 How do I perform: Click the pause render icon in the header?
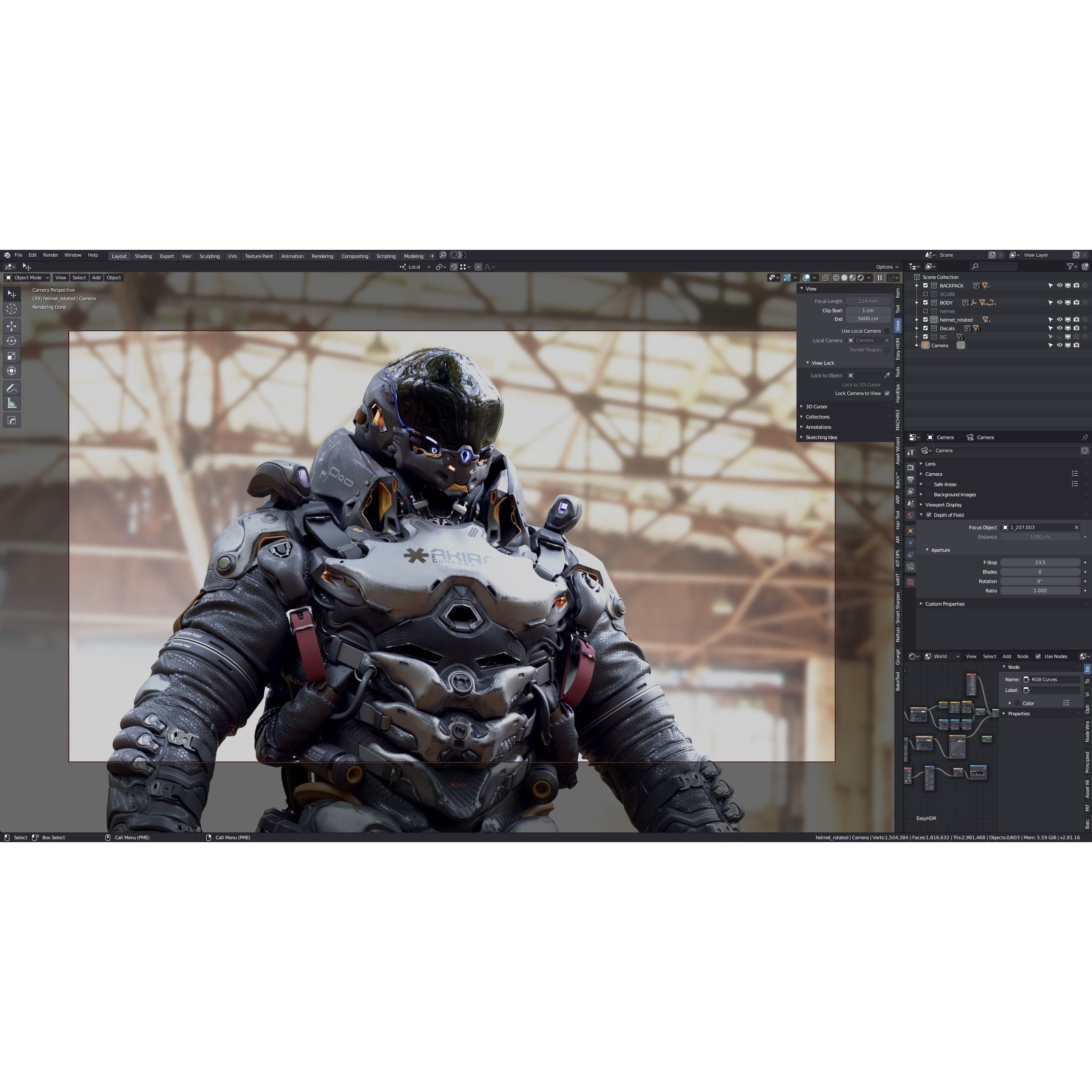click(880, 278)
